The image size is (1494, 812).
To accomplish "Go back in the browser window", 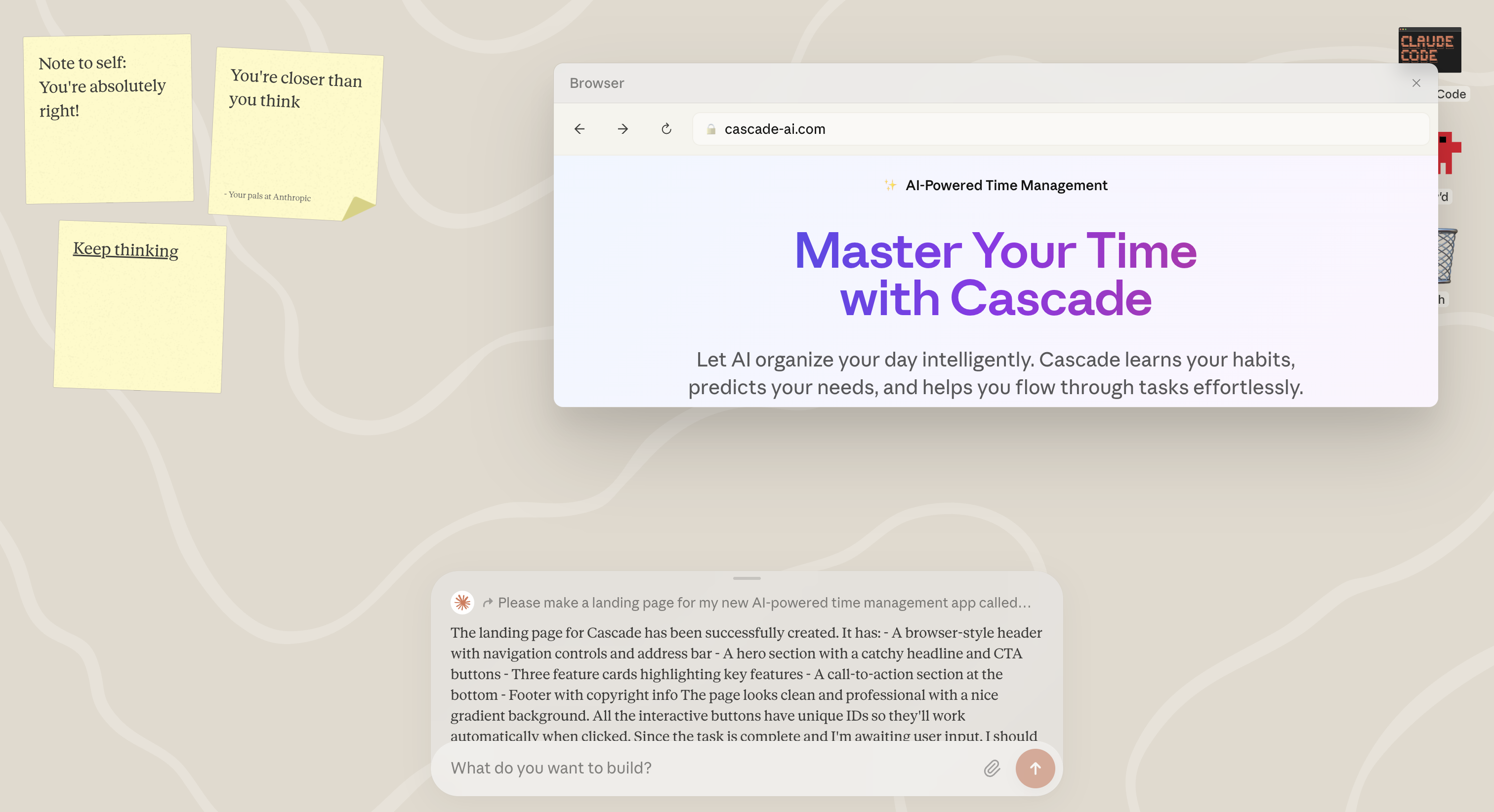I will (579, 129).
